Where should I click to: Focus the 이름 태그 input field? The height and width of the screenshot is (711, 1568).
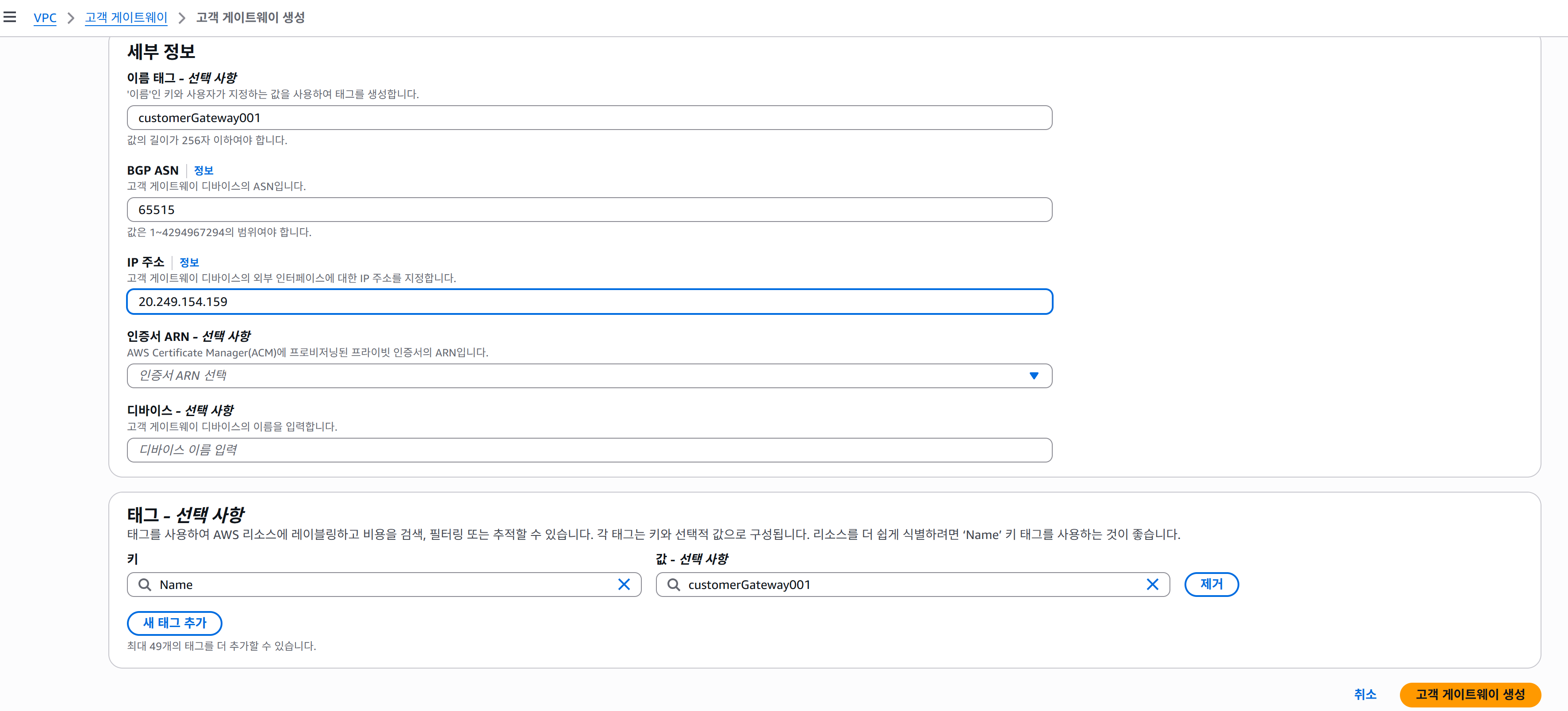589,118
